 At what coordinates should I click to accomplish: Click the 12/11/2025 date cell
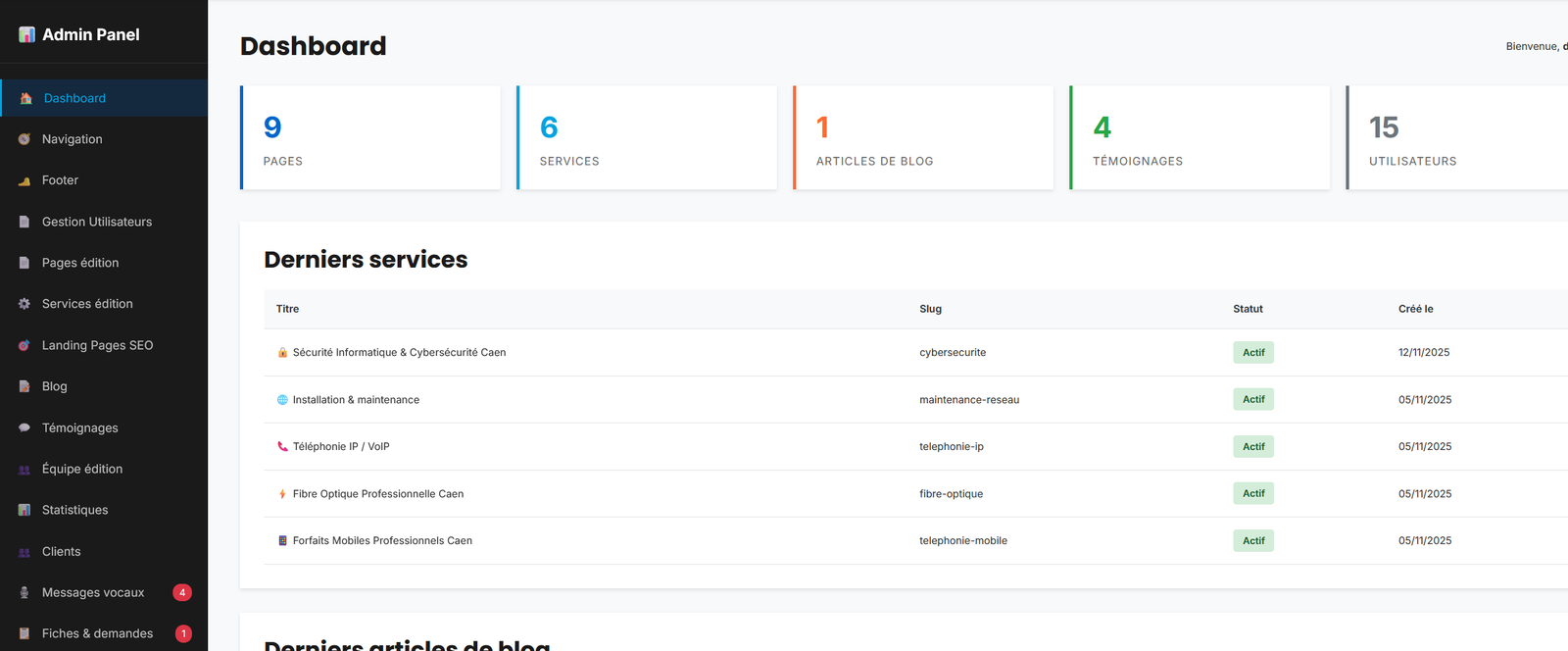(1424, 352)
